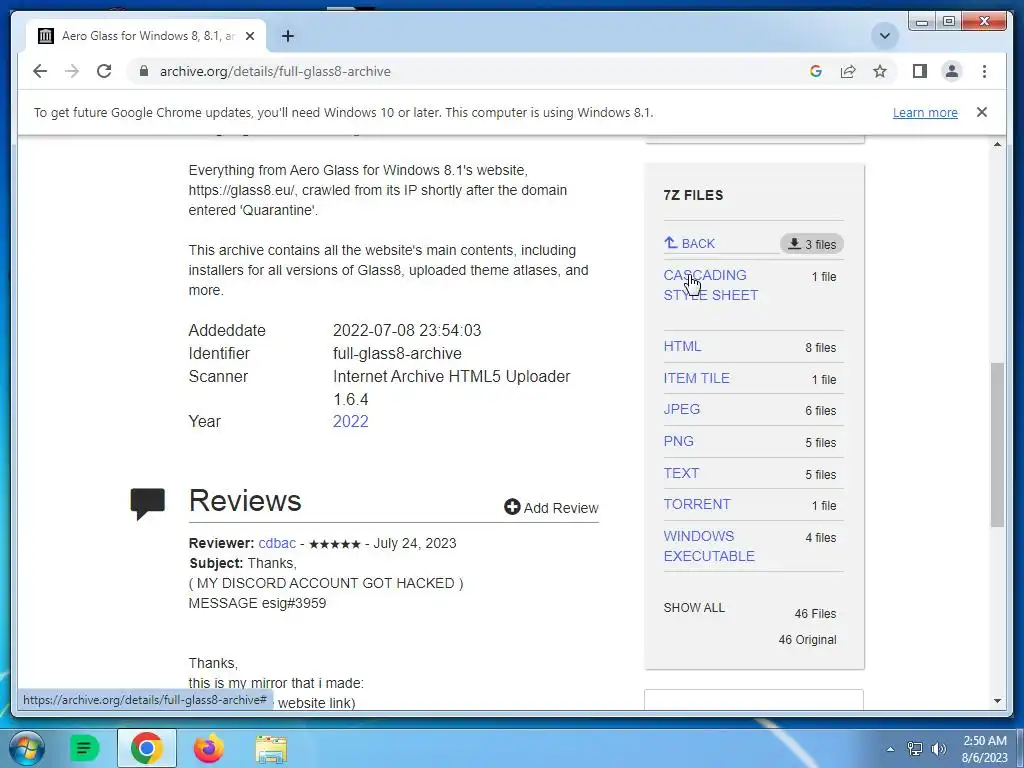Screen dimensions: 1024x768
Task: View site security lock info
Action: [x=144, y=71]
